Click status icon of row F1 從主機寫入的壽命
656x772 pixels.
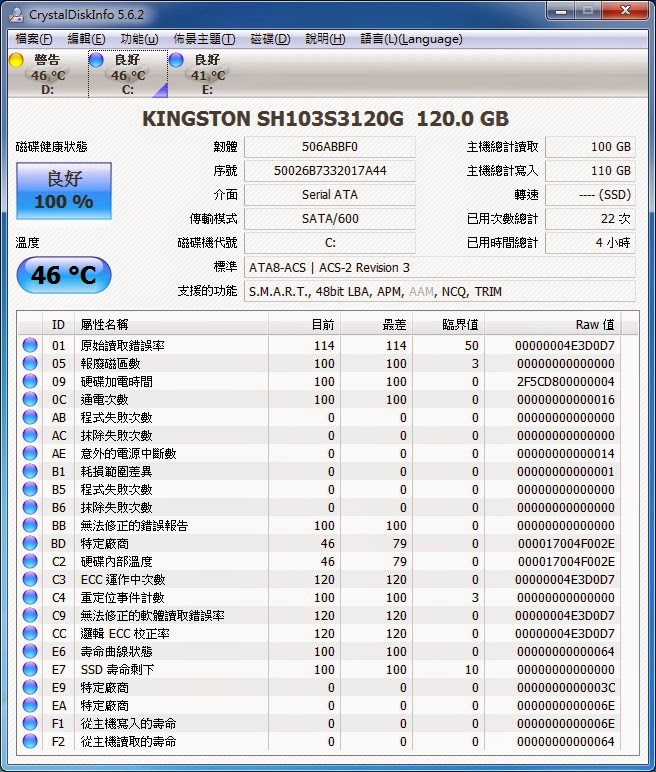tap(30, 723)
